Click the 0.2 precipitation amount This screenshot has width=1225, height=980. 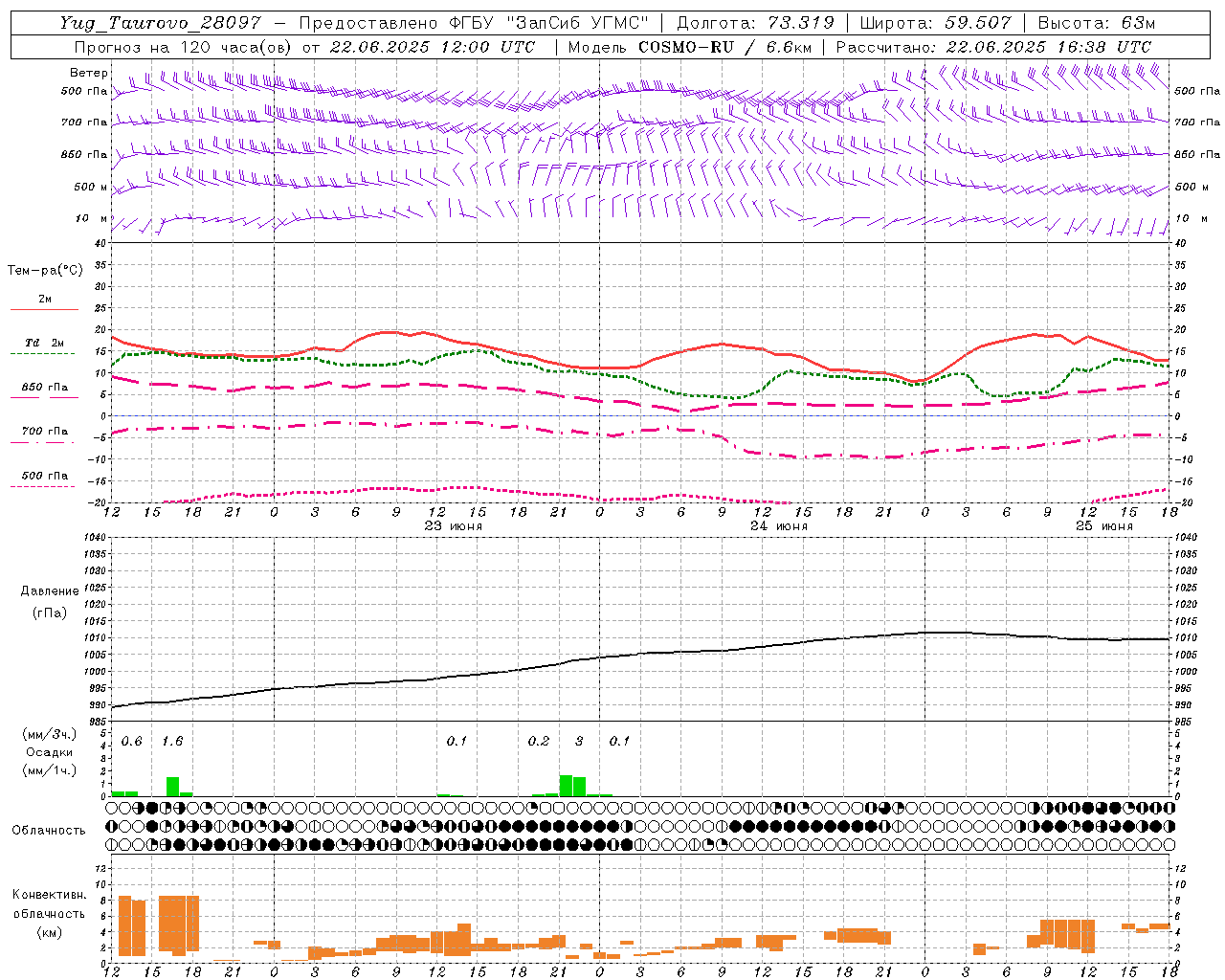(539, 742)
